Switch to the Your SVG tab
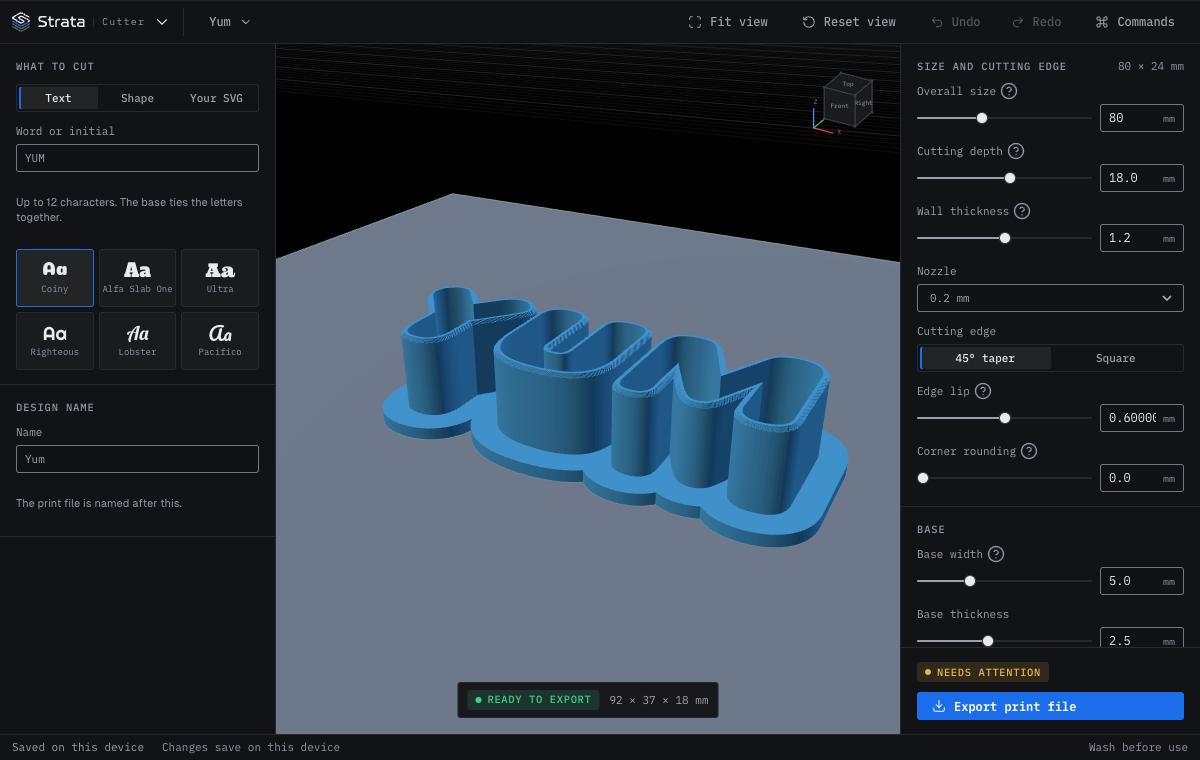Viewport: 1200px width, 760px height. coord(216,98)
